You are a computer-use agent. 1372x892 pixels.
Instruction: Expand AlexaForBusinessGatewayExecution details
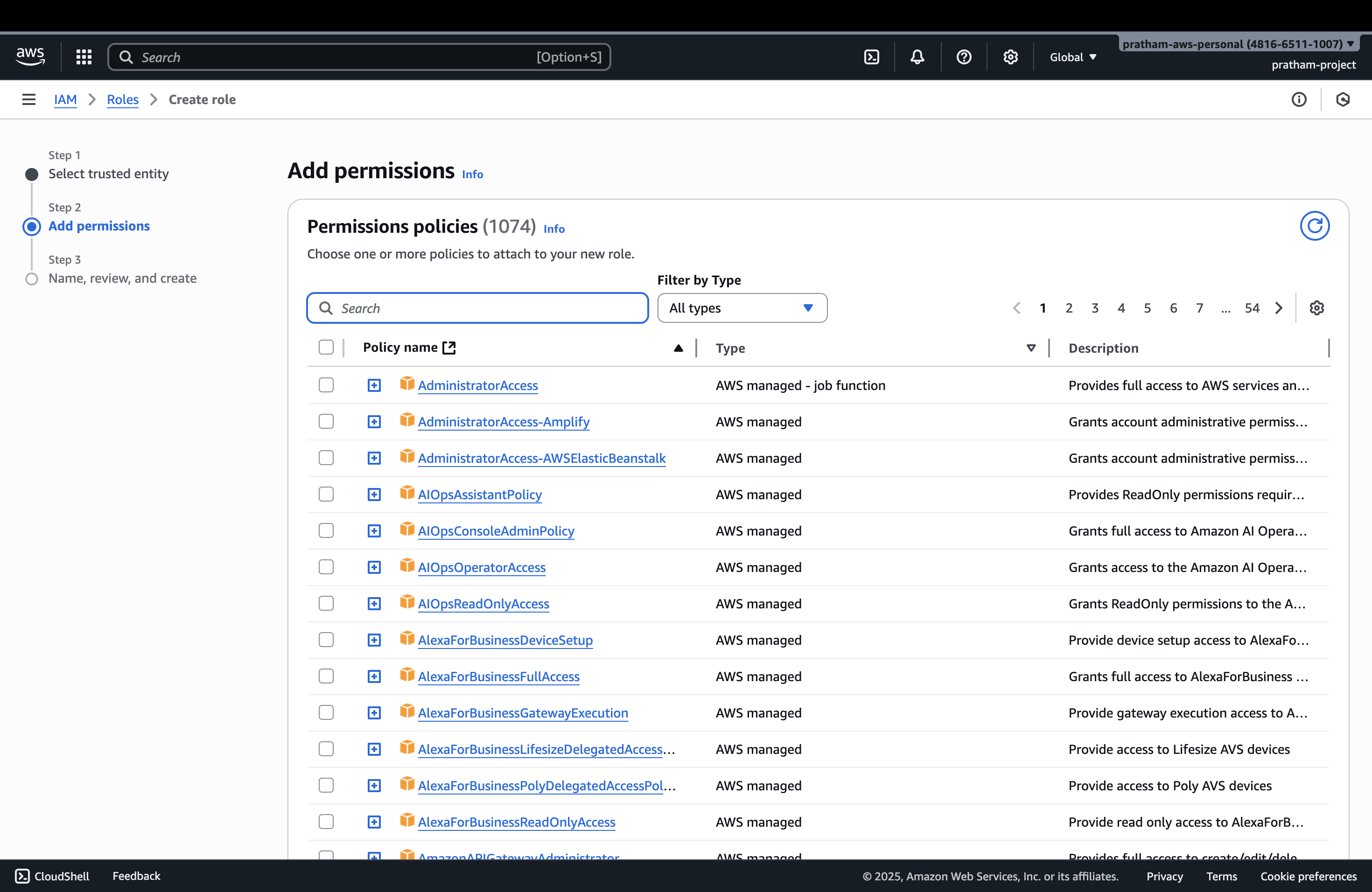click(374, 713)
